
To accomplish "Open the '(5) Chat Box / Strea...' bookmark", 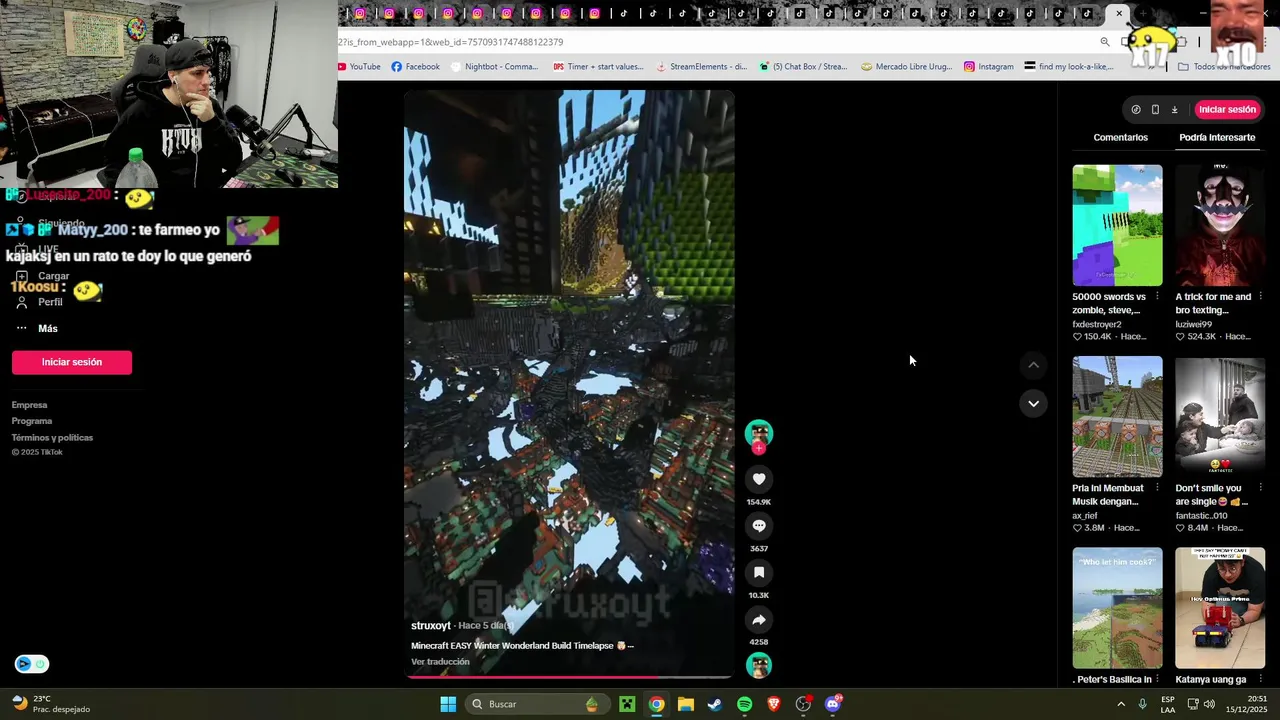I will pos(803,67).
